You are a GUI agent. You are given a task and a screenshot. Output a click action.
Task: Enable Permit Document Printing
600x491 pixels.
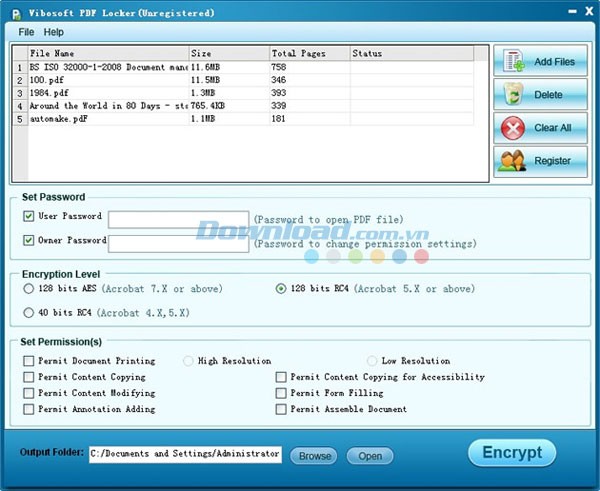pos(29,361)
